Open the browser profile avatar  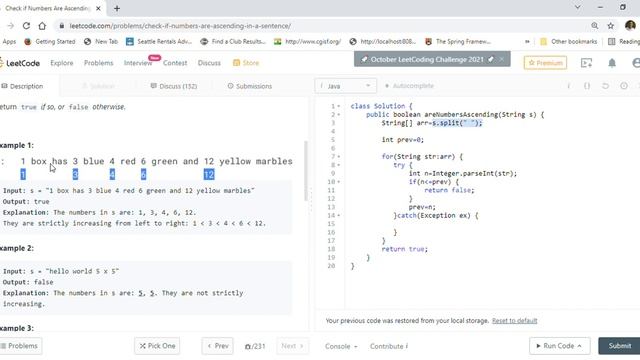point(630,26)
